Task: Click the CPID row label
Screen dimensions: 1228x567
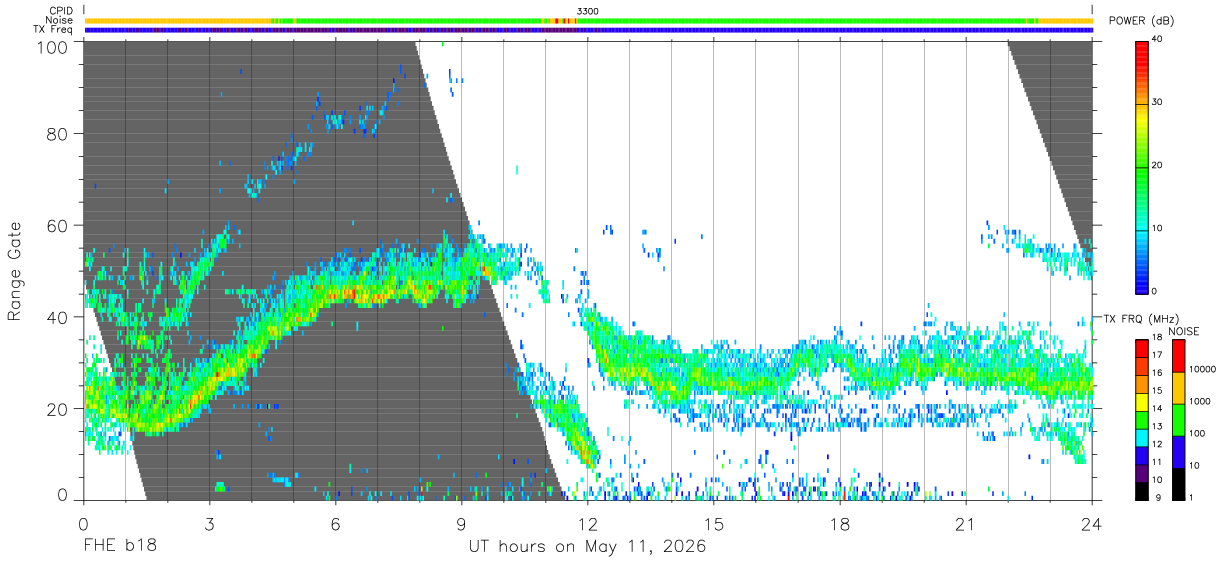Action: [62, 11]
